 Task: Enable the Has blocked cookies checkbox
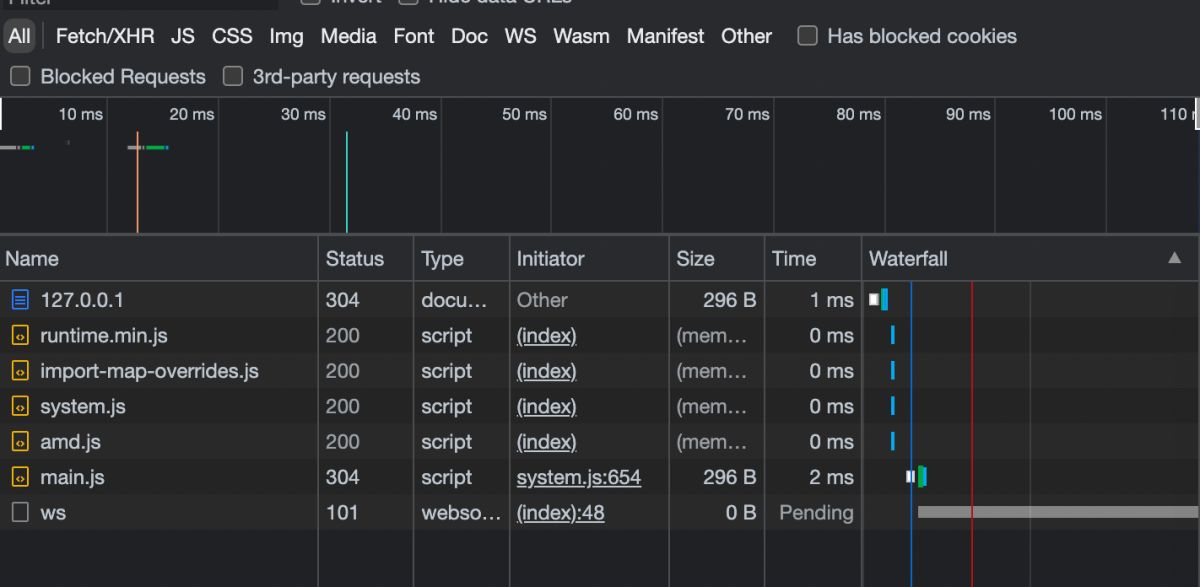click(x=808, y=36)
